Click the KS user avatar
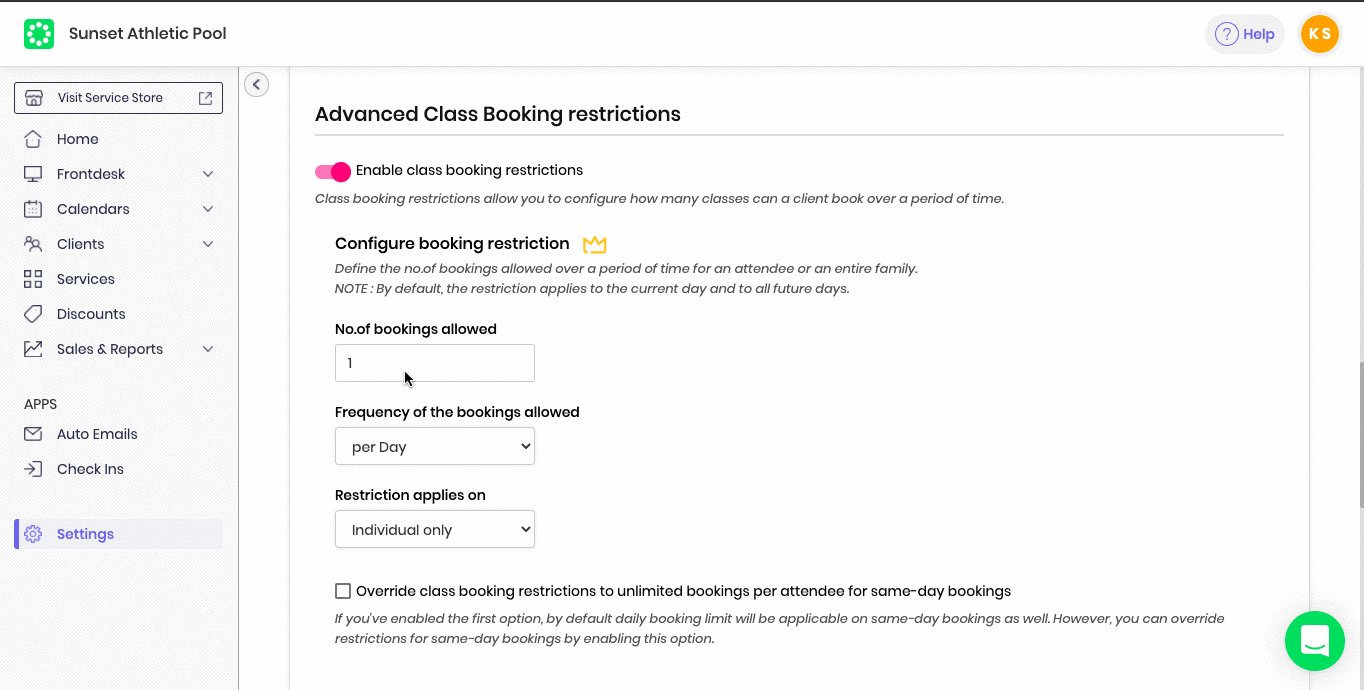The height and width of the screenshot is (690, 1364). [x=1319, y=34]
